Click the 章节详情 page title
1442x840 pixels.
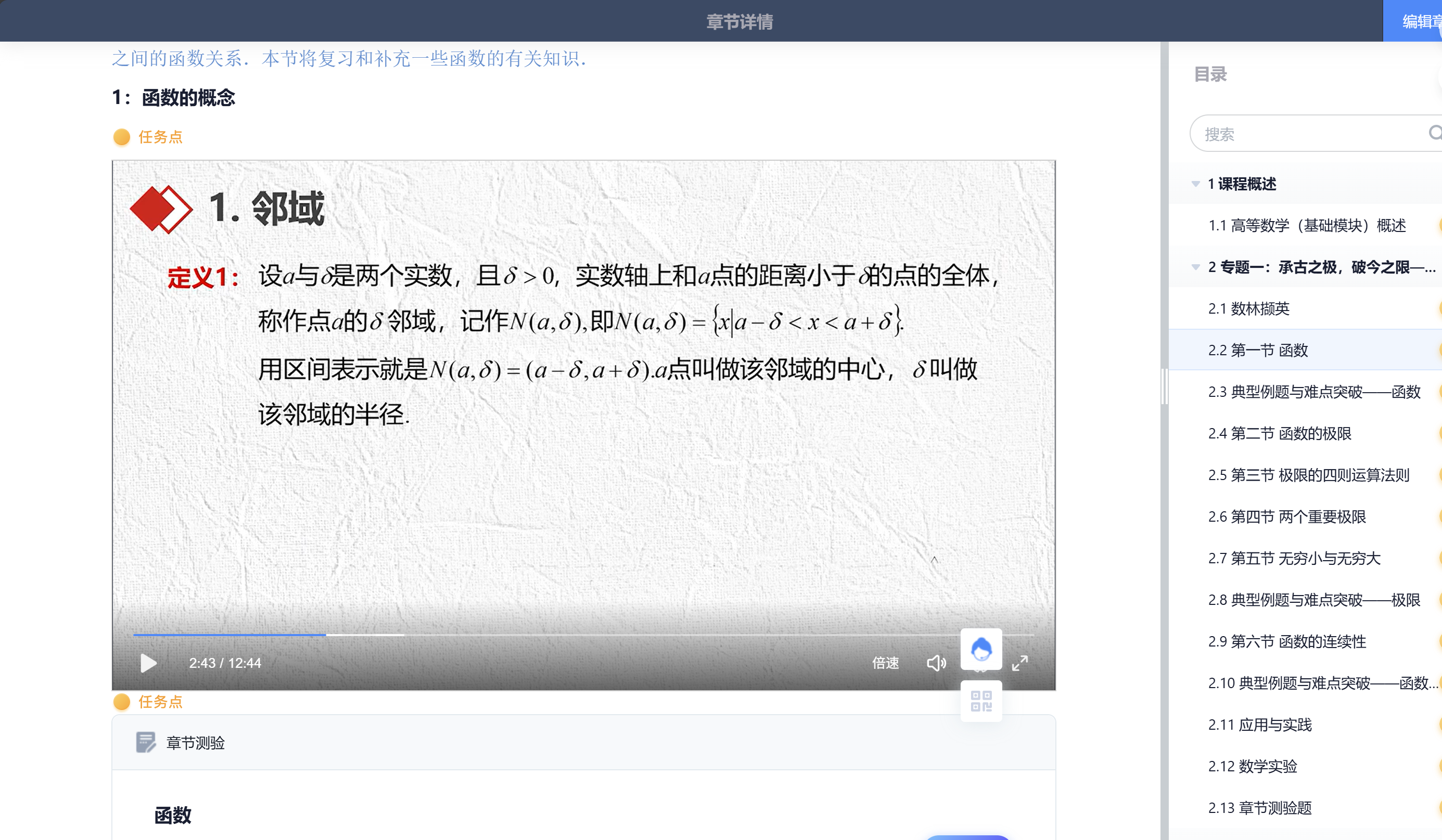coord(739,22)
